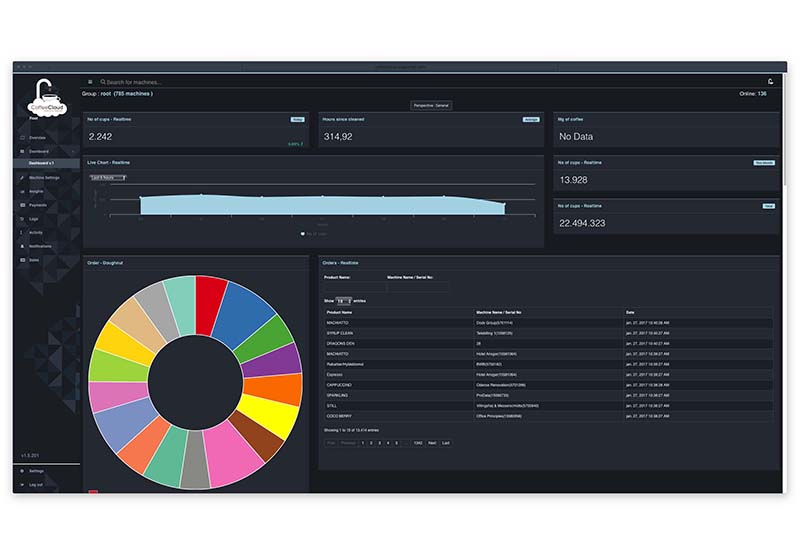This screenshot has width=800, height=550.
Task: Open the Insights chart icon in sidebar
Action: (22, 191)
